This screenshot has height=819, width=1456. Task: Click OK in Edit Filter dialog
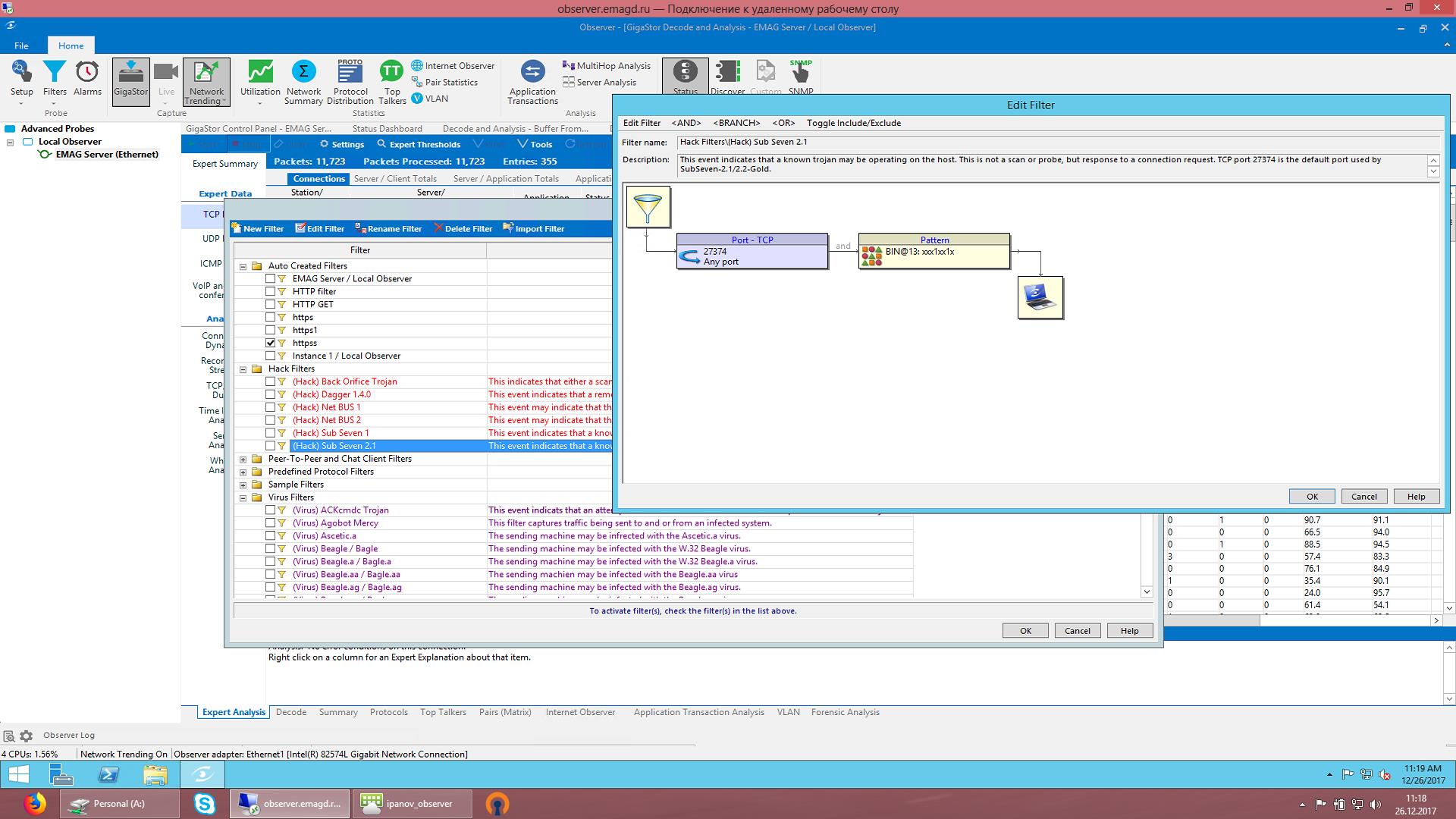(1312, 497)
